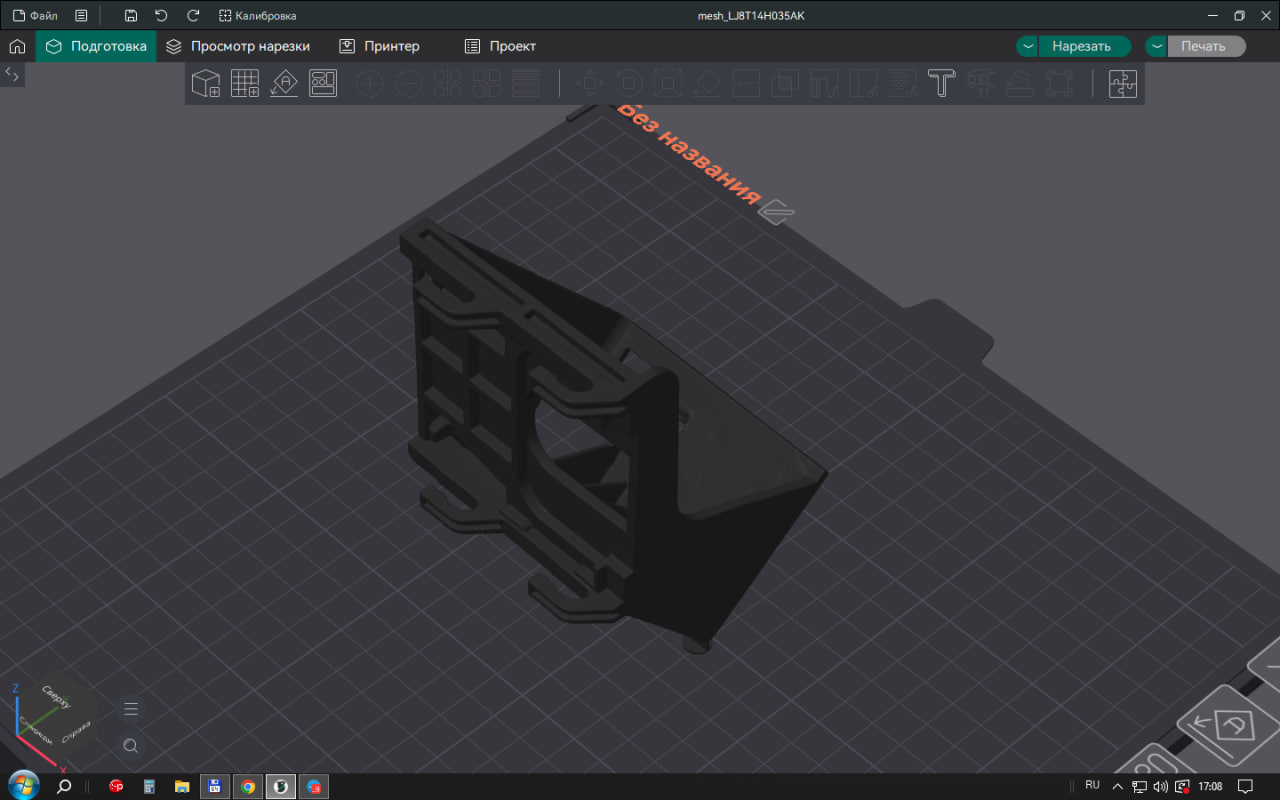Undo the last action arrow icon
The height and width of the screenshot is (800, 1280).
(161, 16)
